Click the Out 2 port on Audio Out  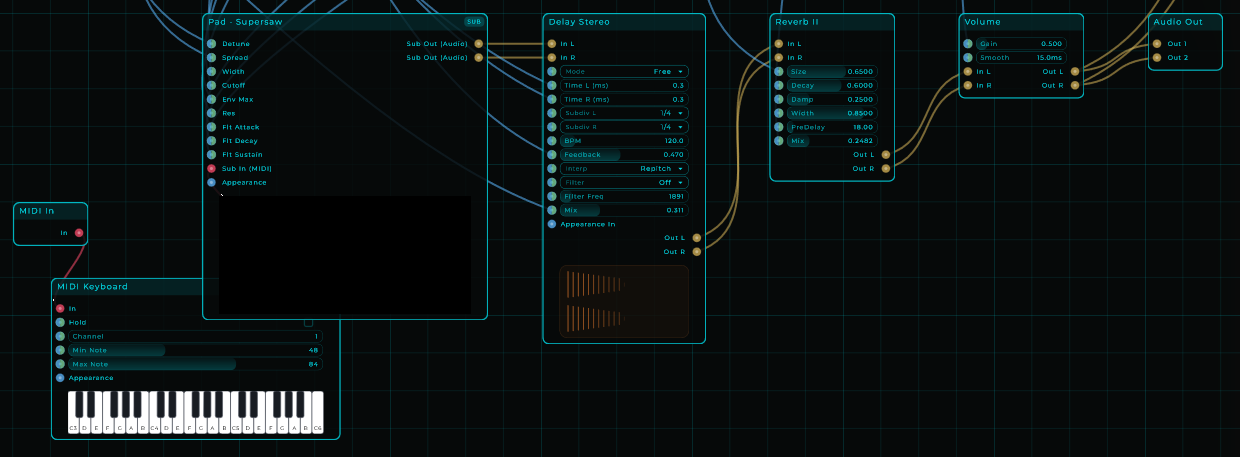(1157, 58)
